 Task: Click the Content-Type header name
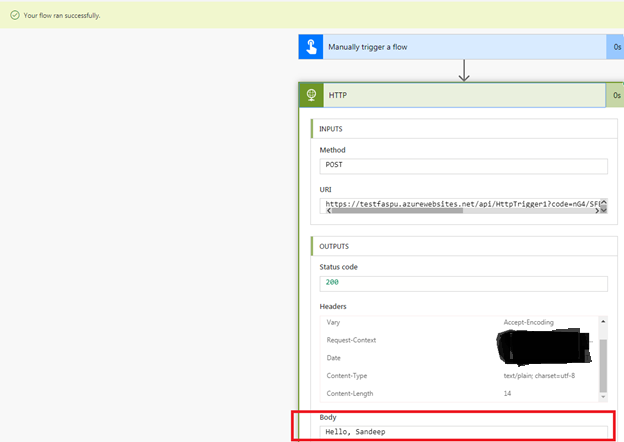pyautogui.click(x=347, y=376)
